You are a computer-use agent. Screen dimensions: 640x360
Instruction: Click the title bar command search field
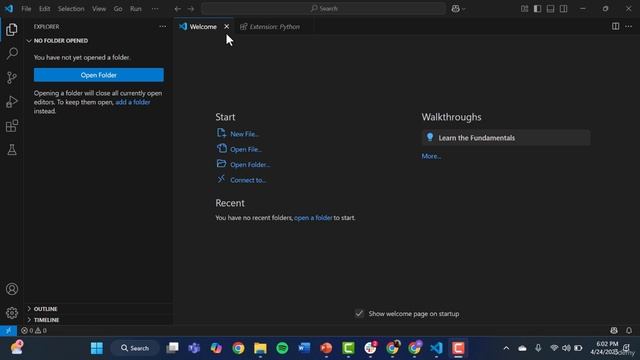point(323,9)
